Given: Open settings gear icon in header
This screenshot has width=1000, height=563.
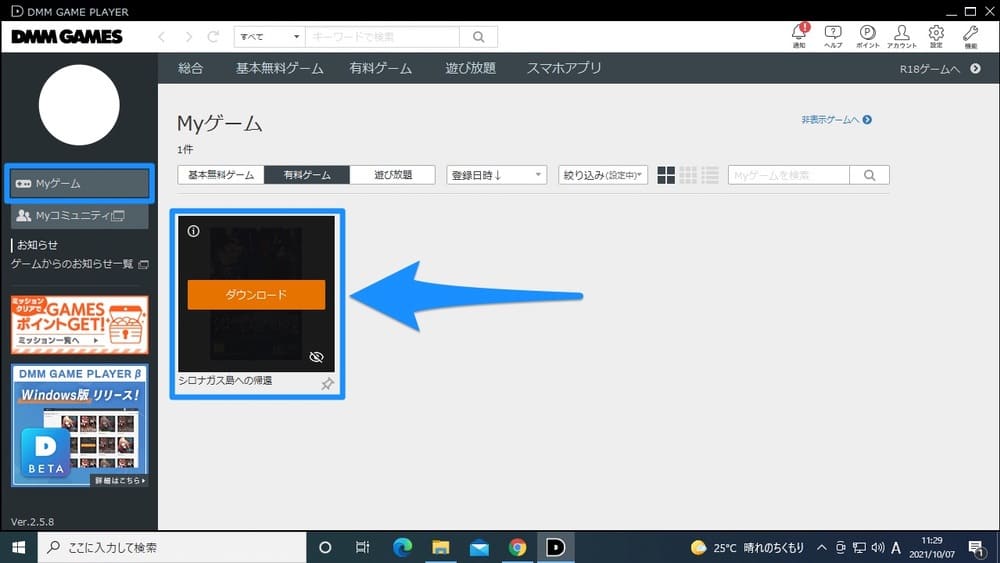Looking at the screenshot, I should (936, 34).
